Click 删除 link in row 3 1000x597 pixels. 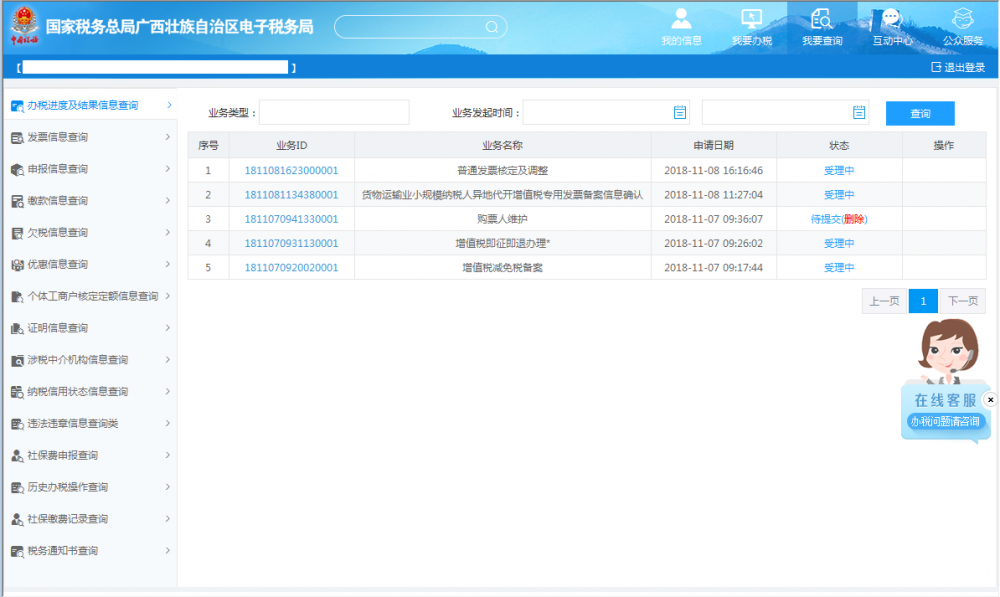click(x=853, y=219)
